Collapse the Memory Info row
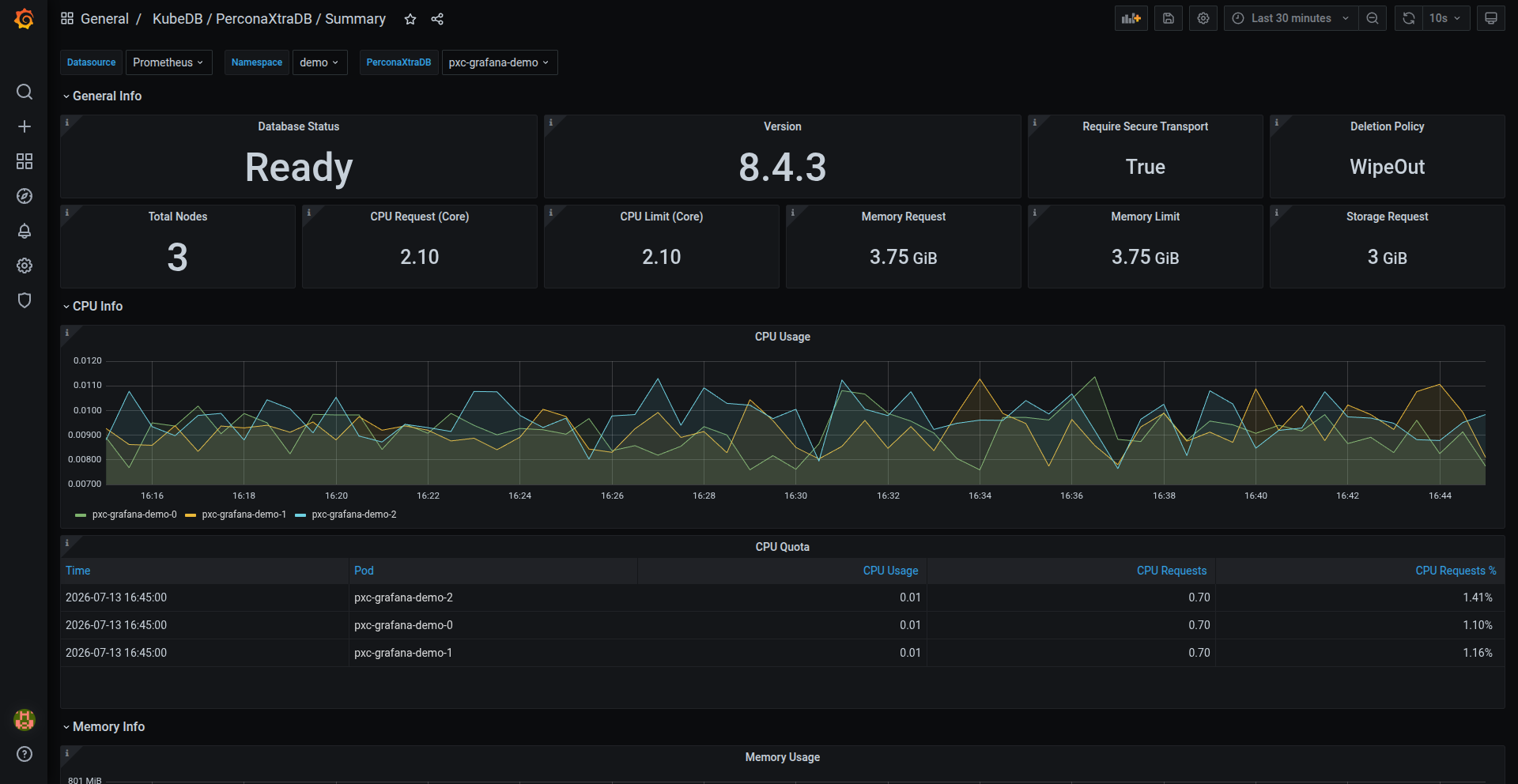1518x784 pixels. tap(104, 726)
